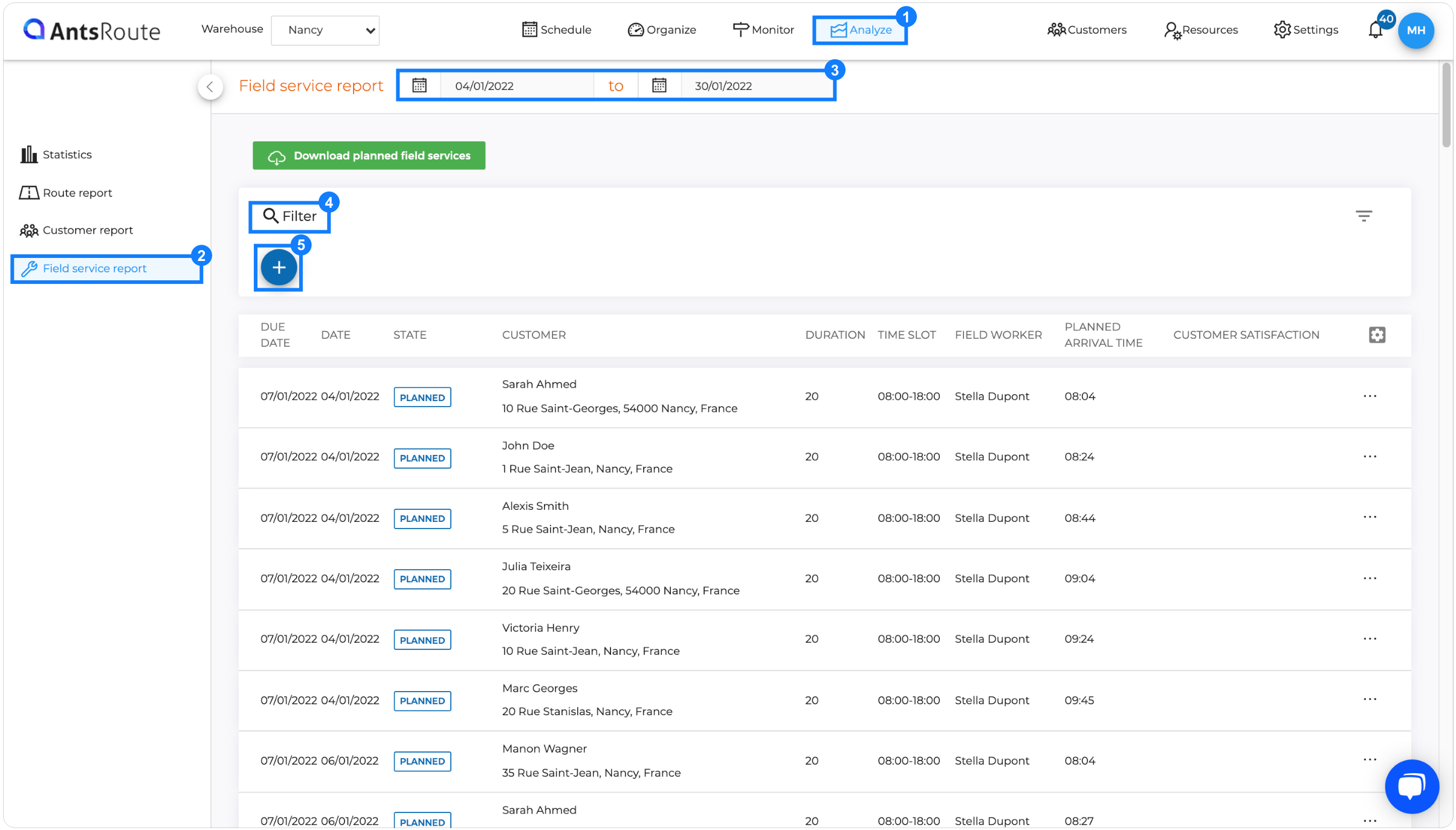Open more options for Sarah Ahmed 08:04 row
Viewport: 1456px width, 830px height.
pyautogui.click(x=1370, y=396)
